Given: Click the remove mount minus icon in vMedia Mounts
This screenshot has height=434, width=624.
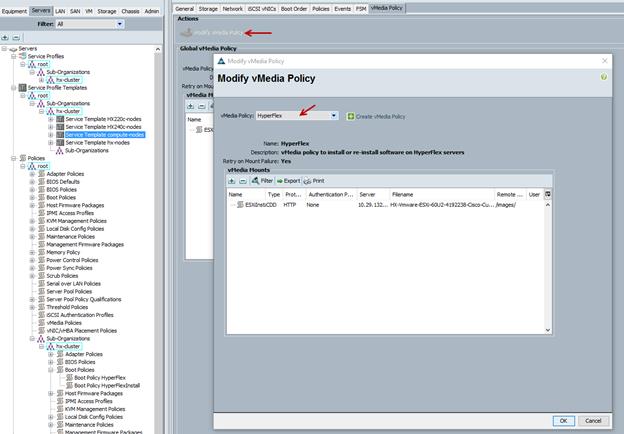Looking at the screenshot, I should (242, 181).
